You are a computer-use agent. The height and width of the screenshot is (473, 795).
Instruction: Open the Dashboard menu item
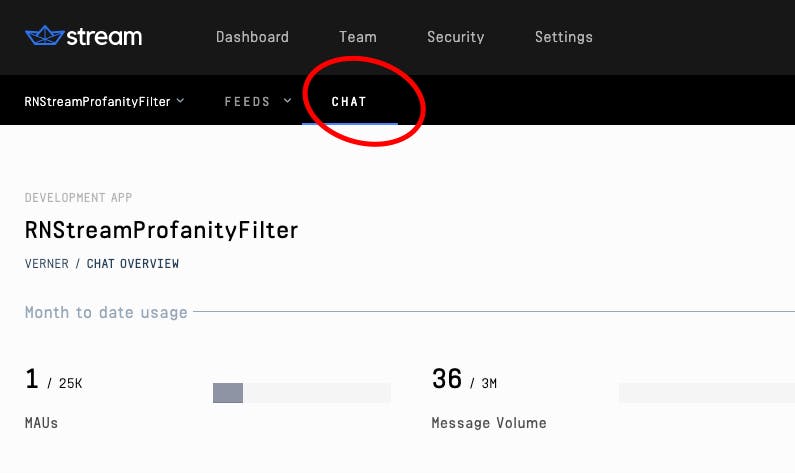[252, 37]
